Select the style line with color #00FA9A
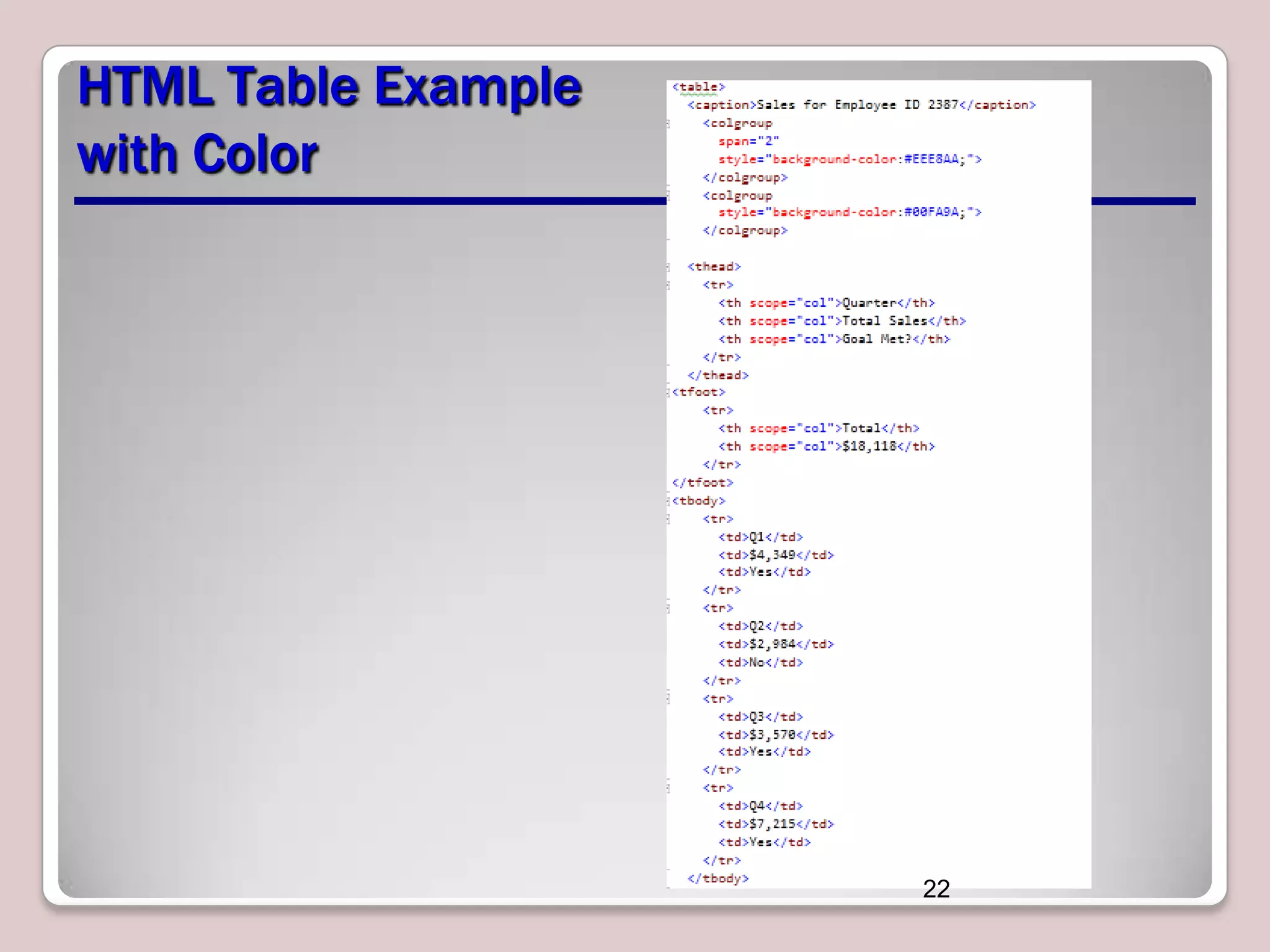 [850, 212]
